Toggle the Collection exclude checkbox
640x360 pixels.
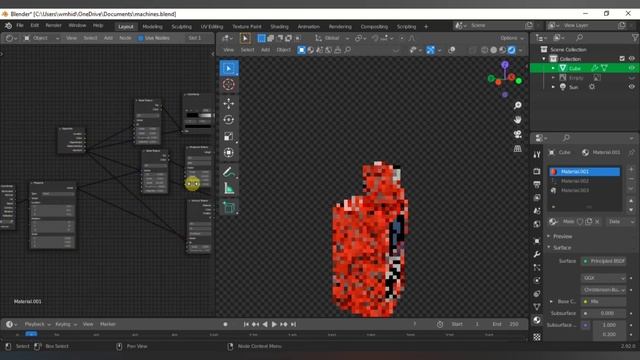[622, 59]
